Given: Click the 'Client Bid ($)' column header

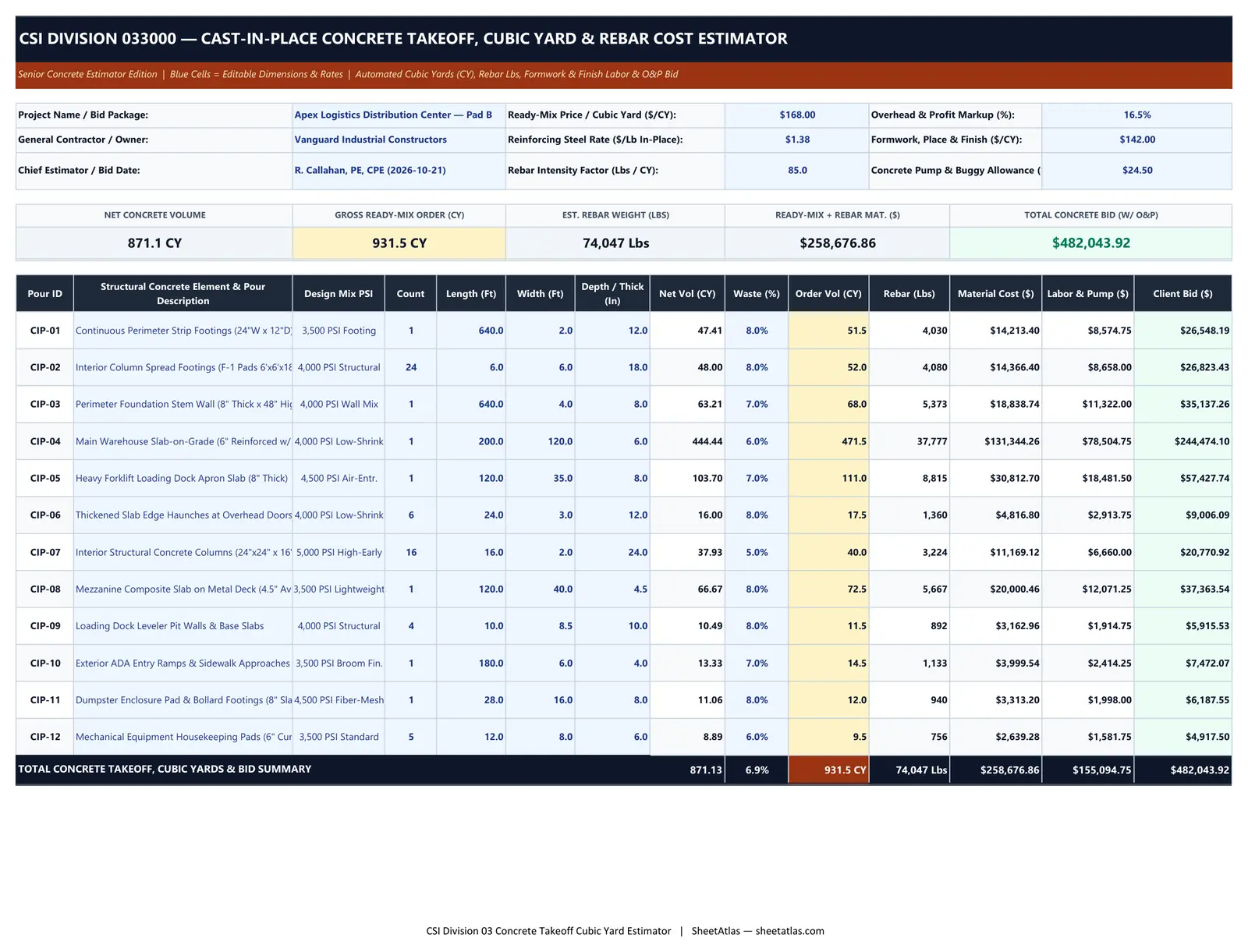Looking at the screenshot, I should 1182,294.
